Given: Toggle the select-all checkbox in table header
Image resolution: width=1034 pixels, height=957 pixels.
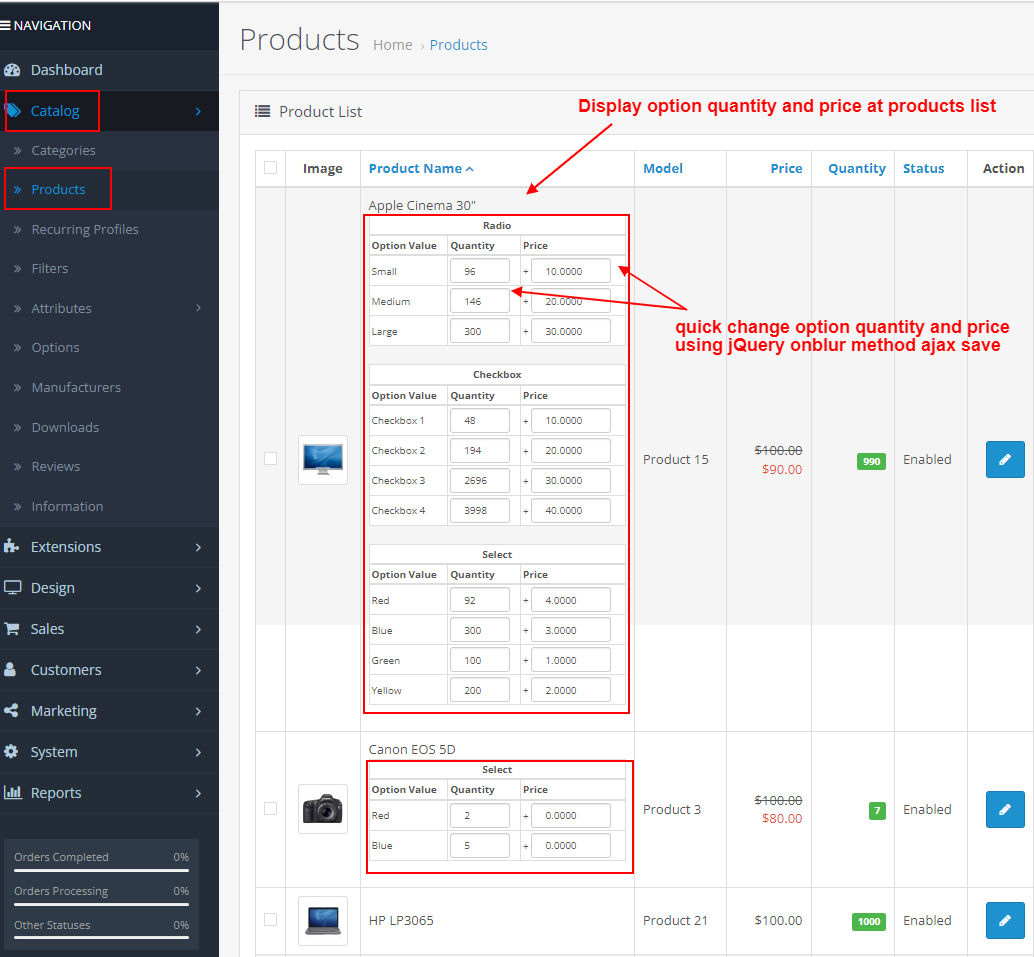Looking at the screenshot, I should coord(270,168).
